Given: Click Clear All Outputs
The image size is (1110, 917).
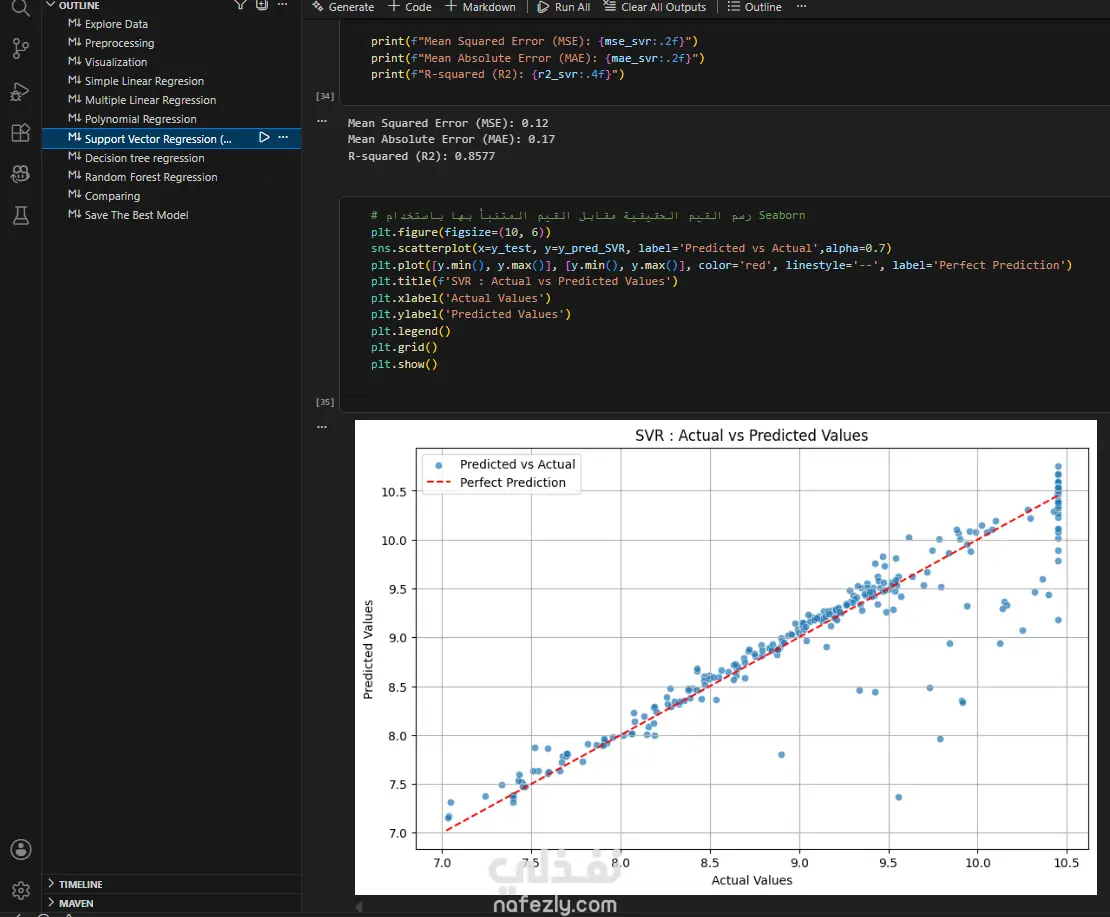Looking at the screenshot, I should [x=655, y=6].
